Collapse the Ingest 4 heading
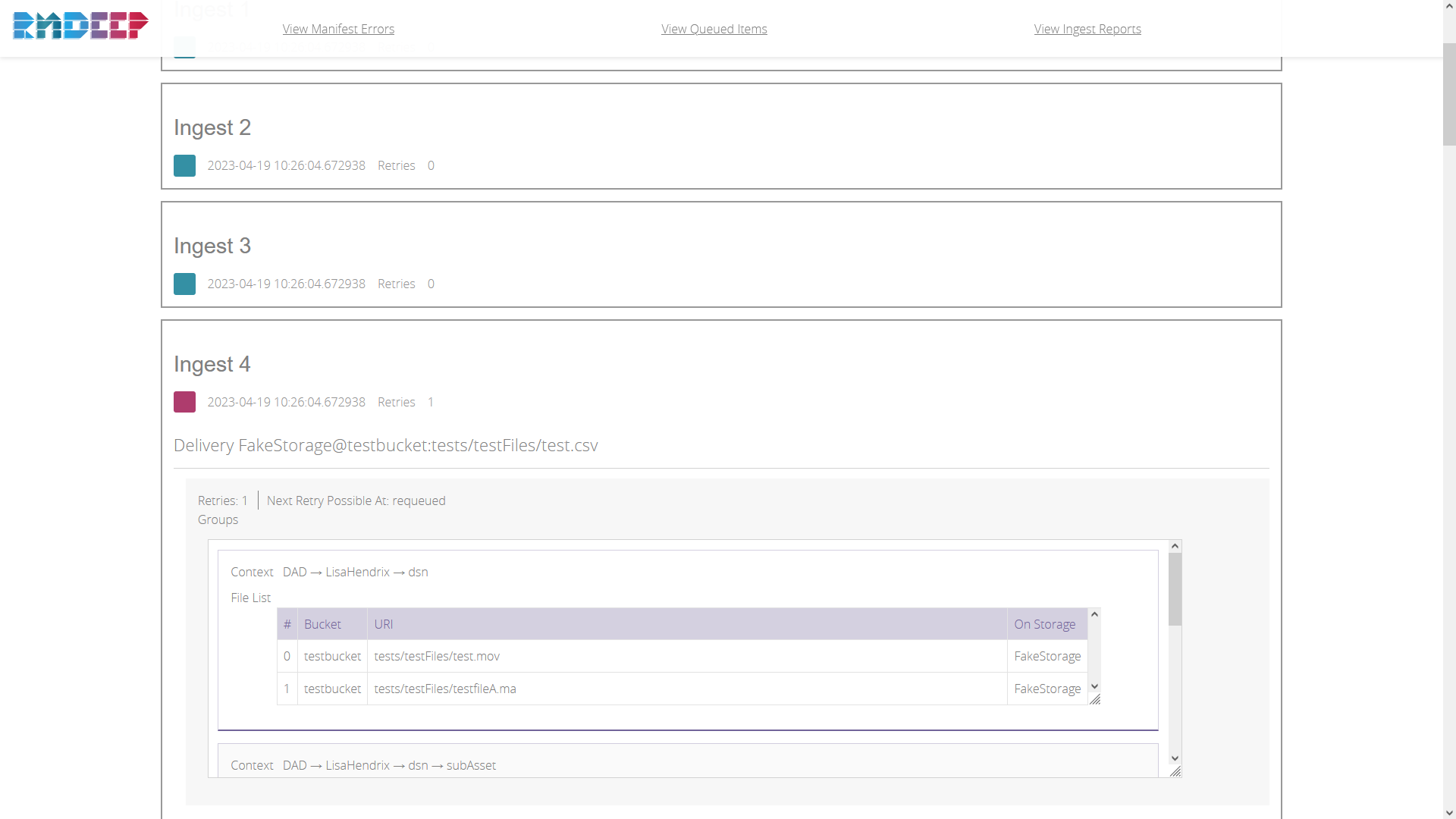 point(212,364)
